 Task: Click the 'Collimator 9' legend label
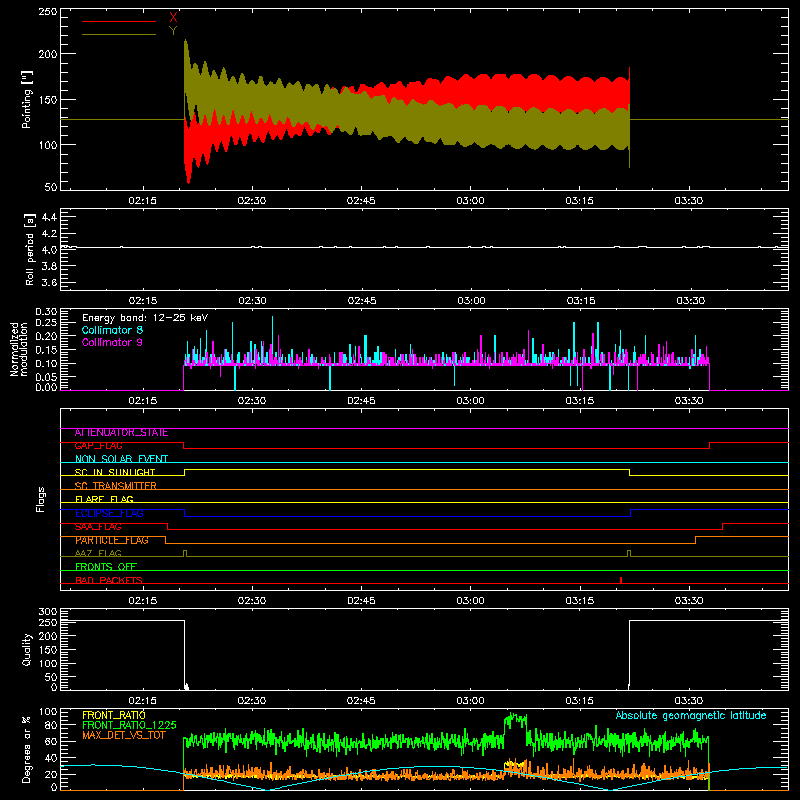[112, 342]
